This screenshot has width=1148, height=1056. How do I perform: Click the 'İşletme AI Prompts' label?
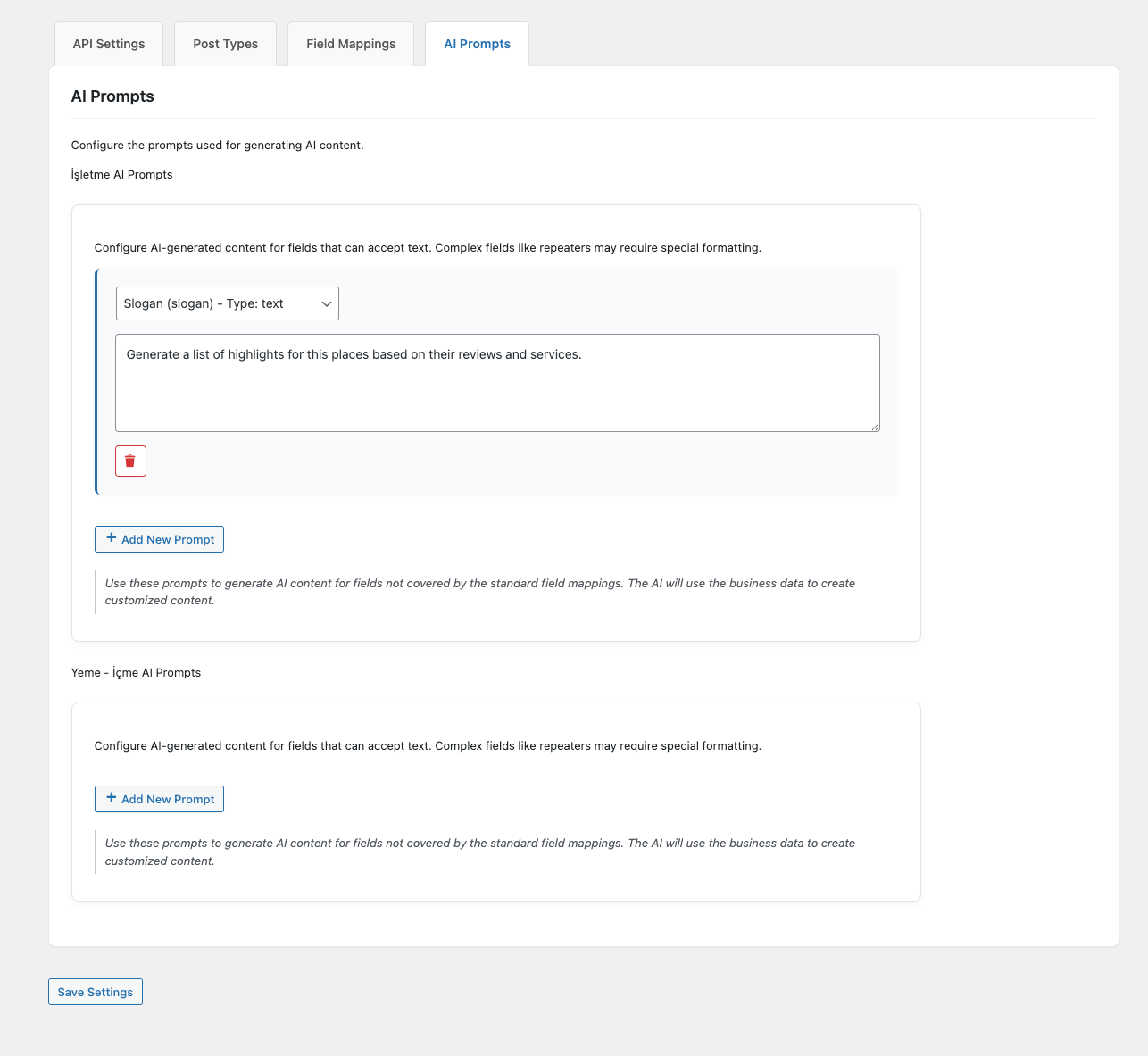(x=122, y=175)
